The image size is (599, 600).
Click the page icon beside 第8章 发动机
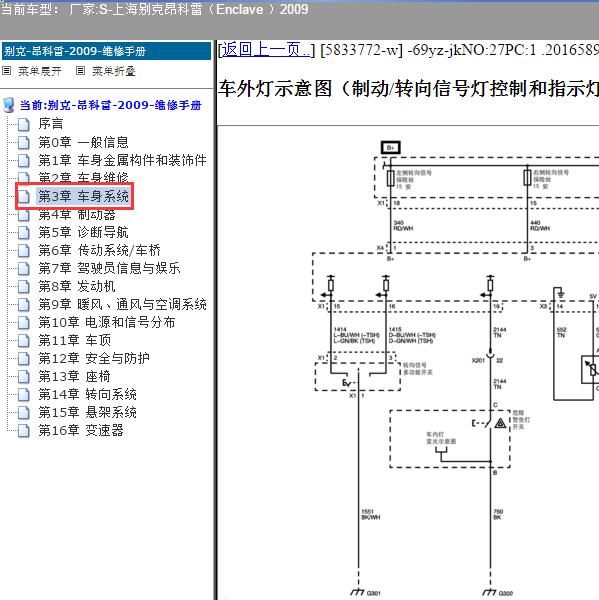point(24,286)
